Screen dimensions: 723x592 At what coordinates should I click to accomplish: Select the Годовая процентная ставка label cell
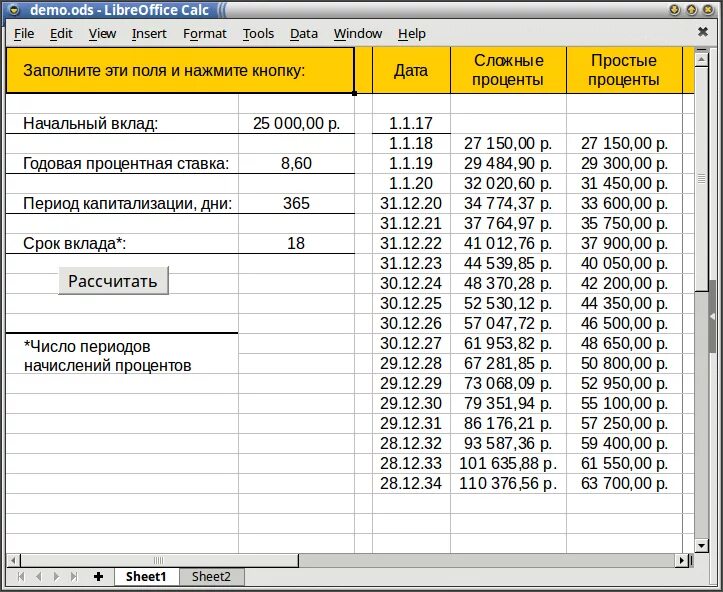[122, 163]
